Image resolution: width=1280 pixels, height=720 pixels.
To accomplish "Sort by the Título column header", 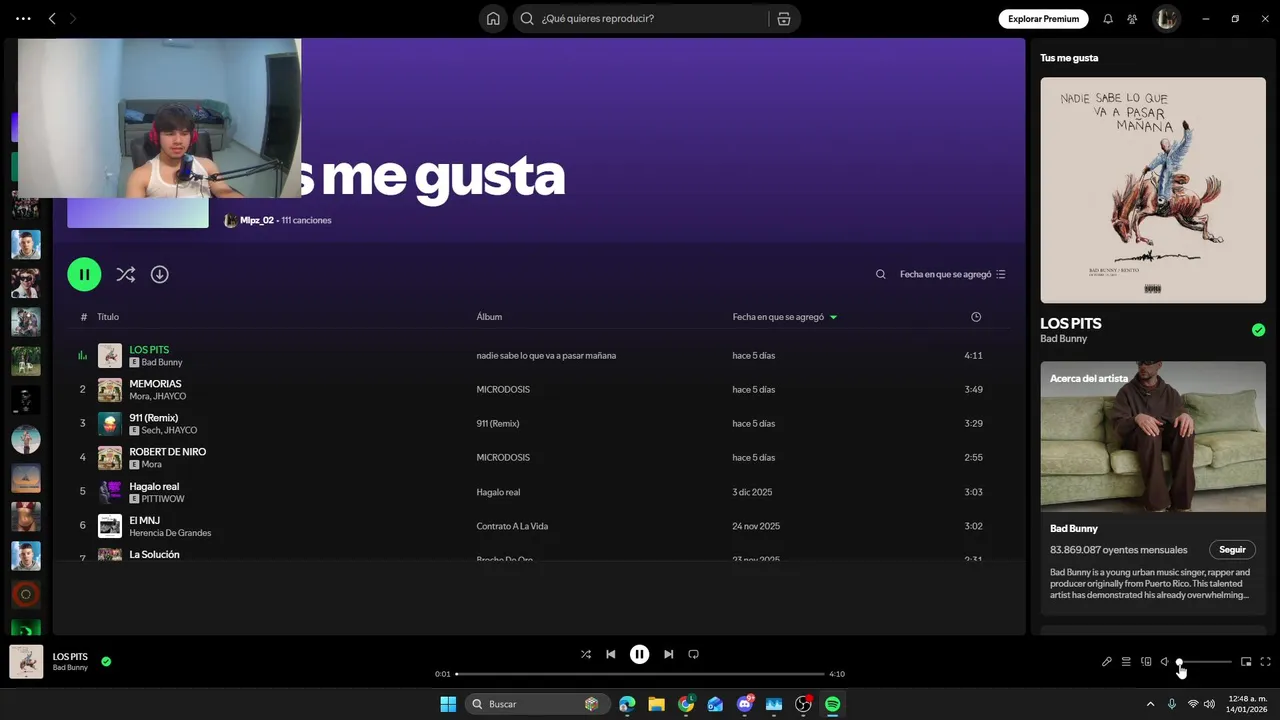I will (x=108, y=317).
